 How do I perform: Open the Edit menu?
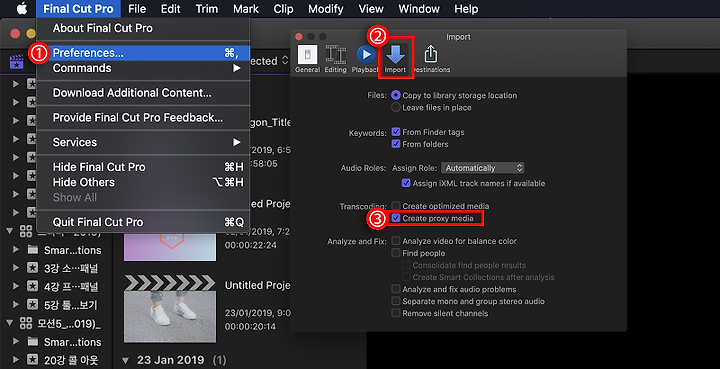pos(170,9)
